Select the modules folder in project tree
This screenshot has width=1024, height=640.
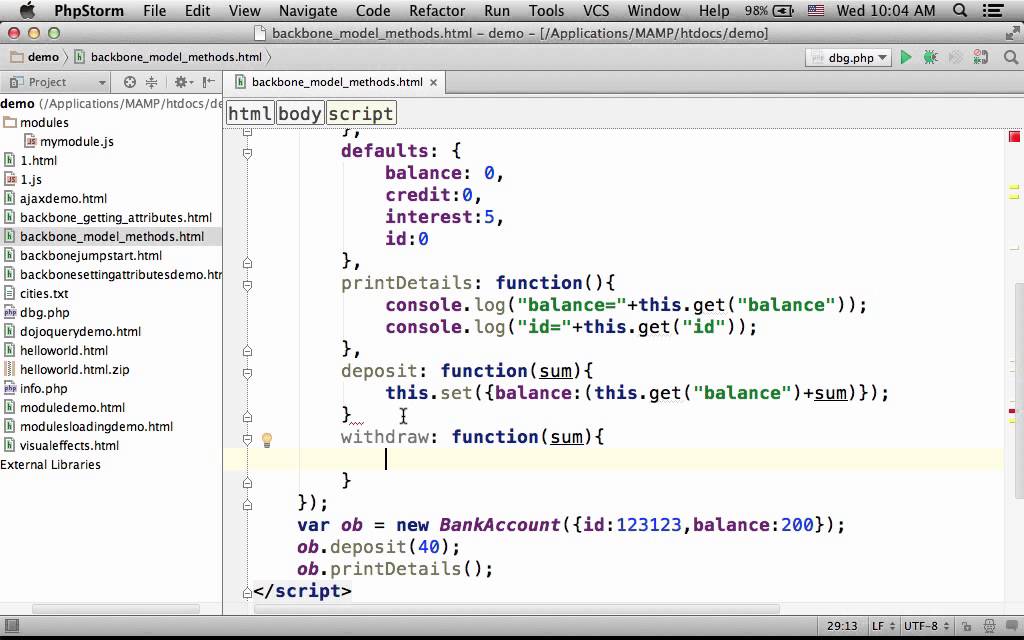coord(44,123)
